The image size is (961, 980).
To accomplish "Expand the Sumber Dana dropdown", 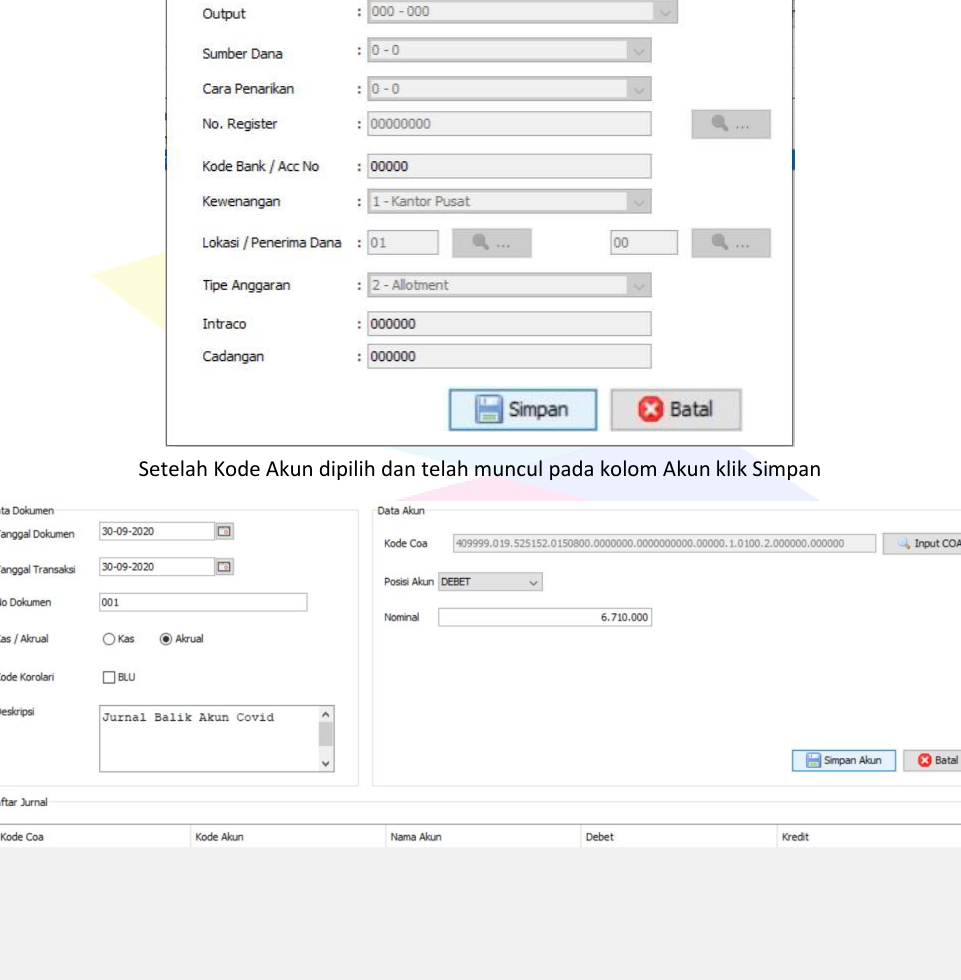I will pyautogui.click(x=638, y=52).
